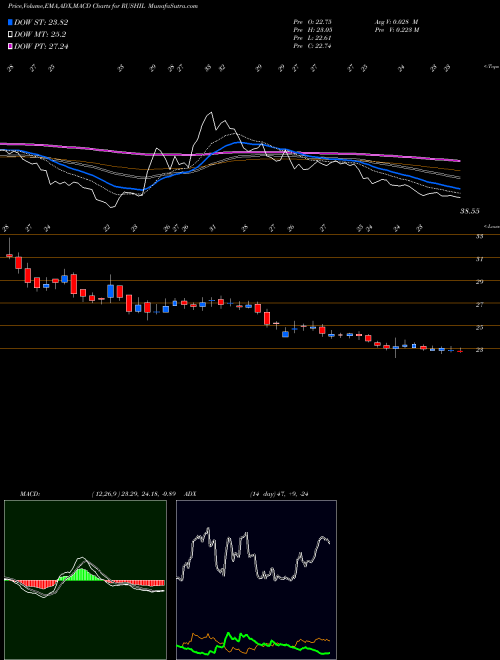Click the Pre L: 22.61 value

click(312, 38)
